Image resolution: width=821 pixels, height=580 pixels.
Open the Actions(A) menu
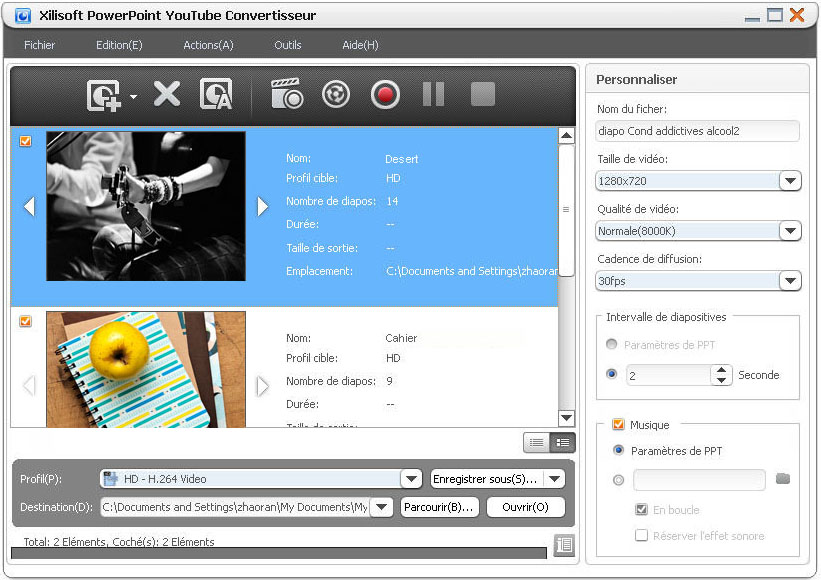point(208,45)
